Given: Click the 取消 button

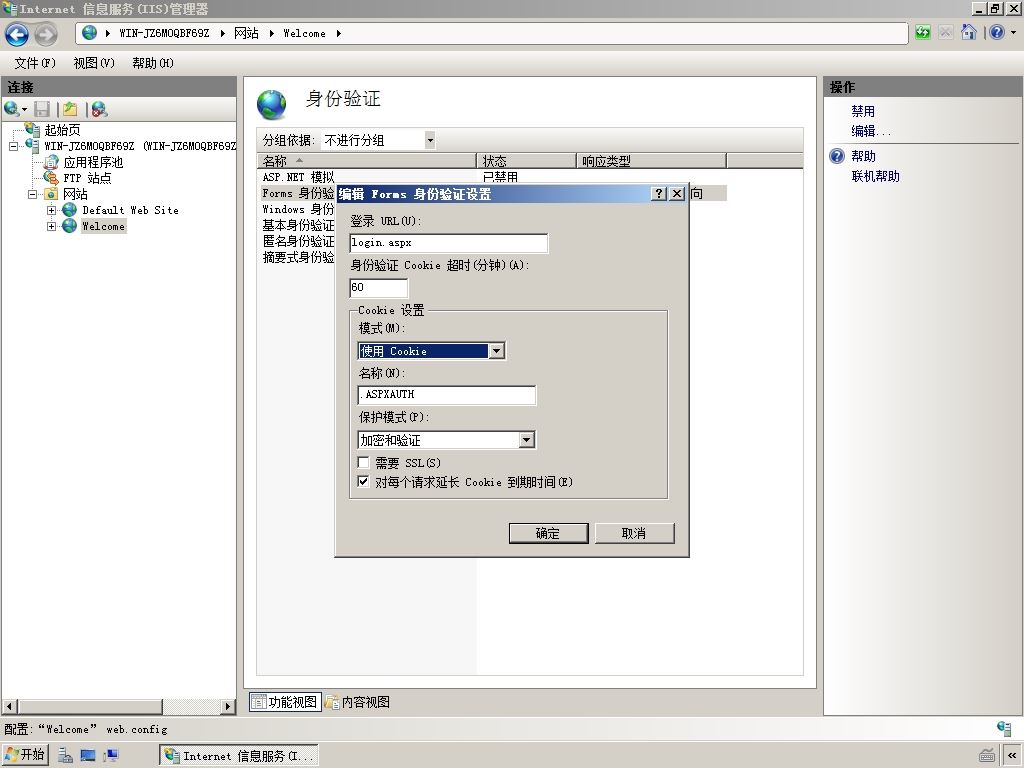Looking at the screenshot, I should click(634, 533).
